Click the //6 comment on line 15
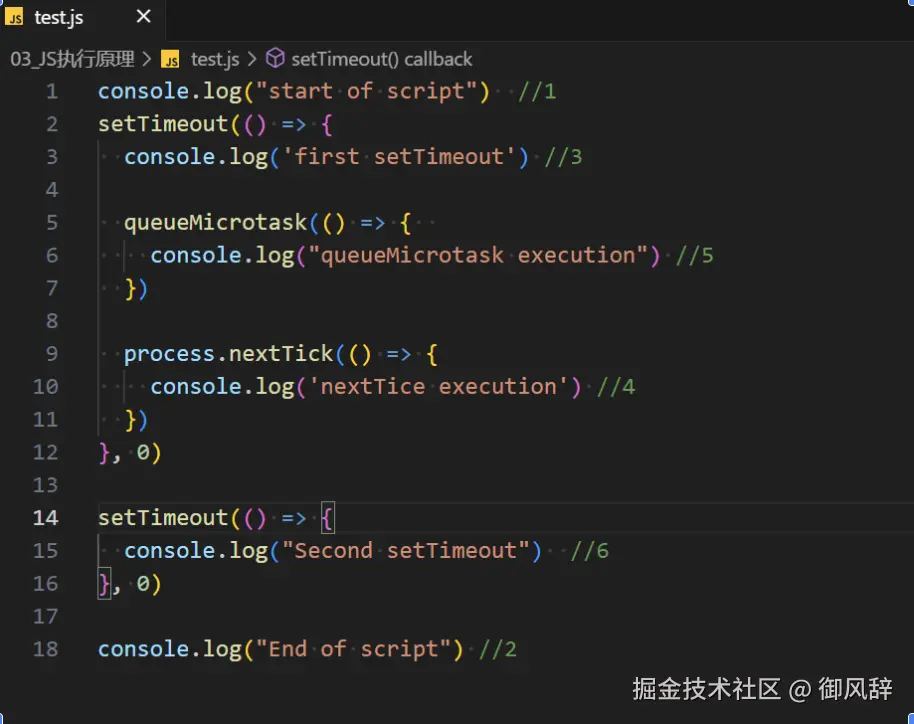914x724 pixels. (589, 551)
